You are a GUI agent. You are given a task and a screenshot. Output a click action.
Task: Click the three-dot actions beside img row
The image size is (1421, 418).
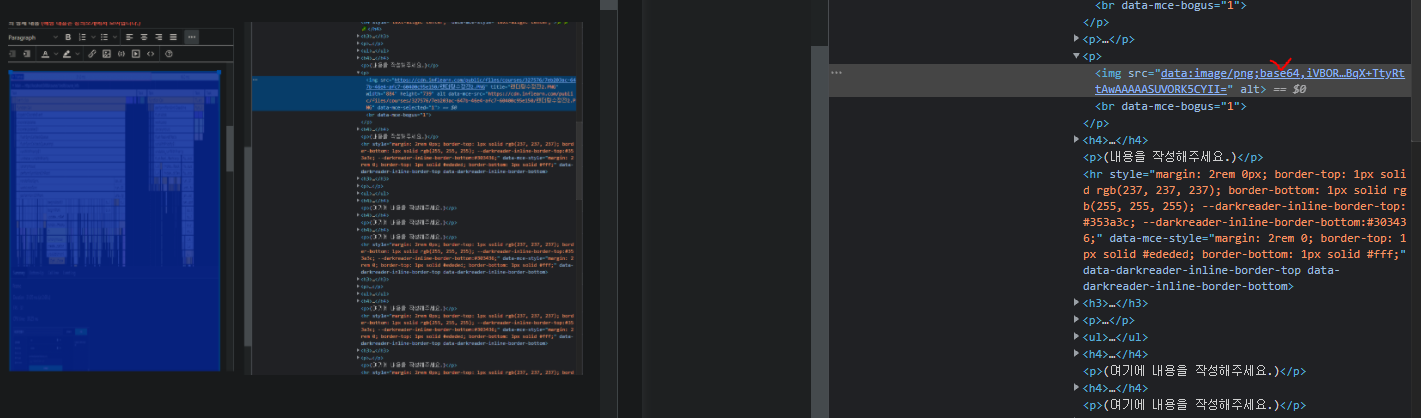tap(836, 73)
